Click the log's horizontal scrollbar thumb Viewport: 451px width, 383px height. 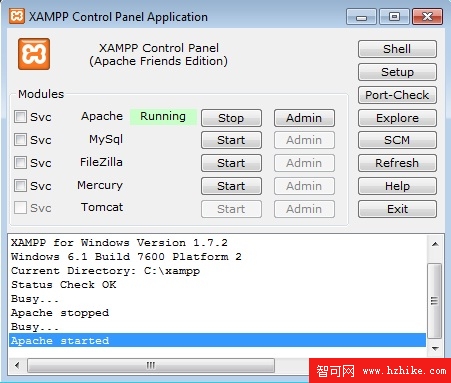pos(151,366)
